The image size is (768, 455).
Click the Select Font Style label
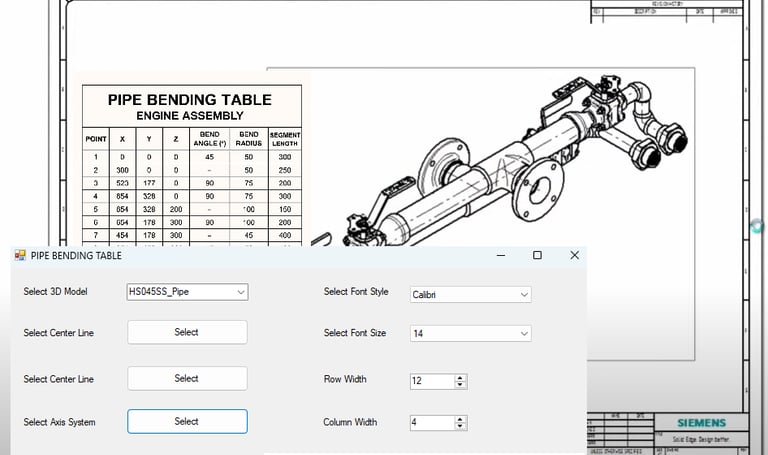tap(356, 292)
